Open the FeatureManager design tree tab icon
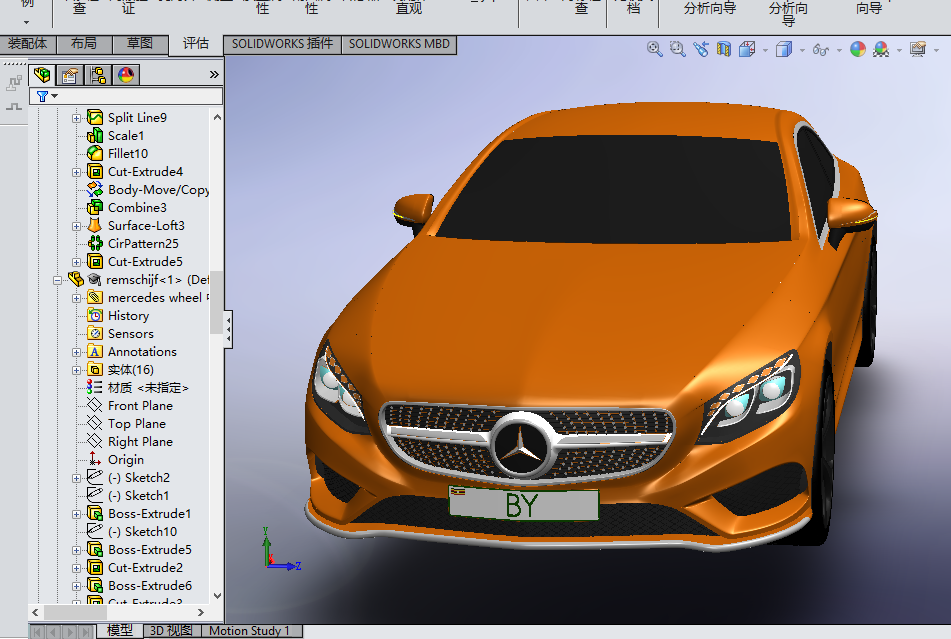The height and width of the screenshot is (639, 951). point(42,75)
